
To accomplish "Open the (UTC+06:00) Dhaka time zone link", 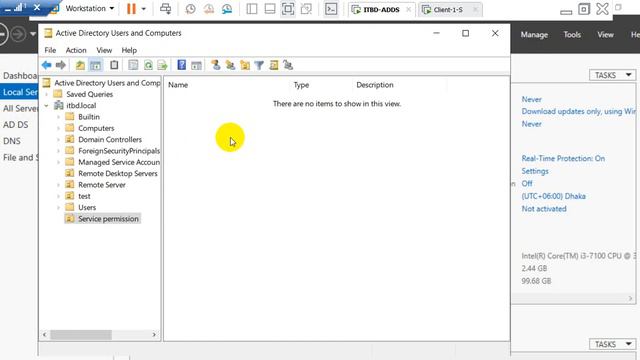I will click(553, 196).
